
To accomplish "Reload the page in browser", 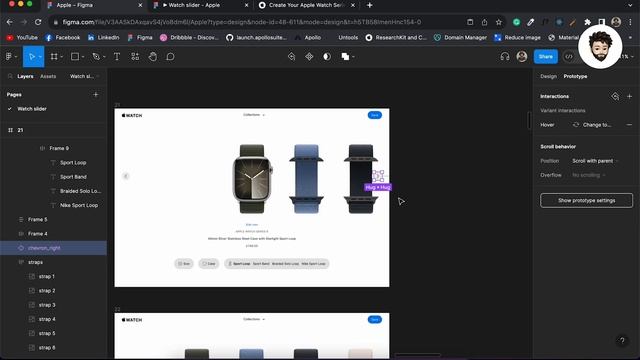I will point(38,22).
